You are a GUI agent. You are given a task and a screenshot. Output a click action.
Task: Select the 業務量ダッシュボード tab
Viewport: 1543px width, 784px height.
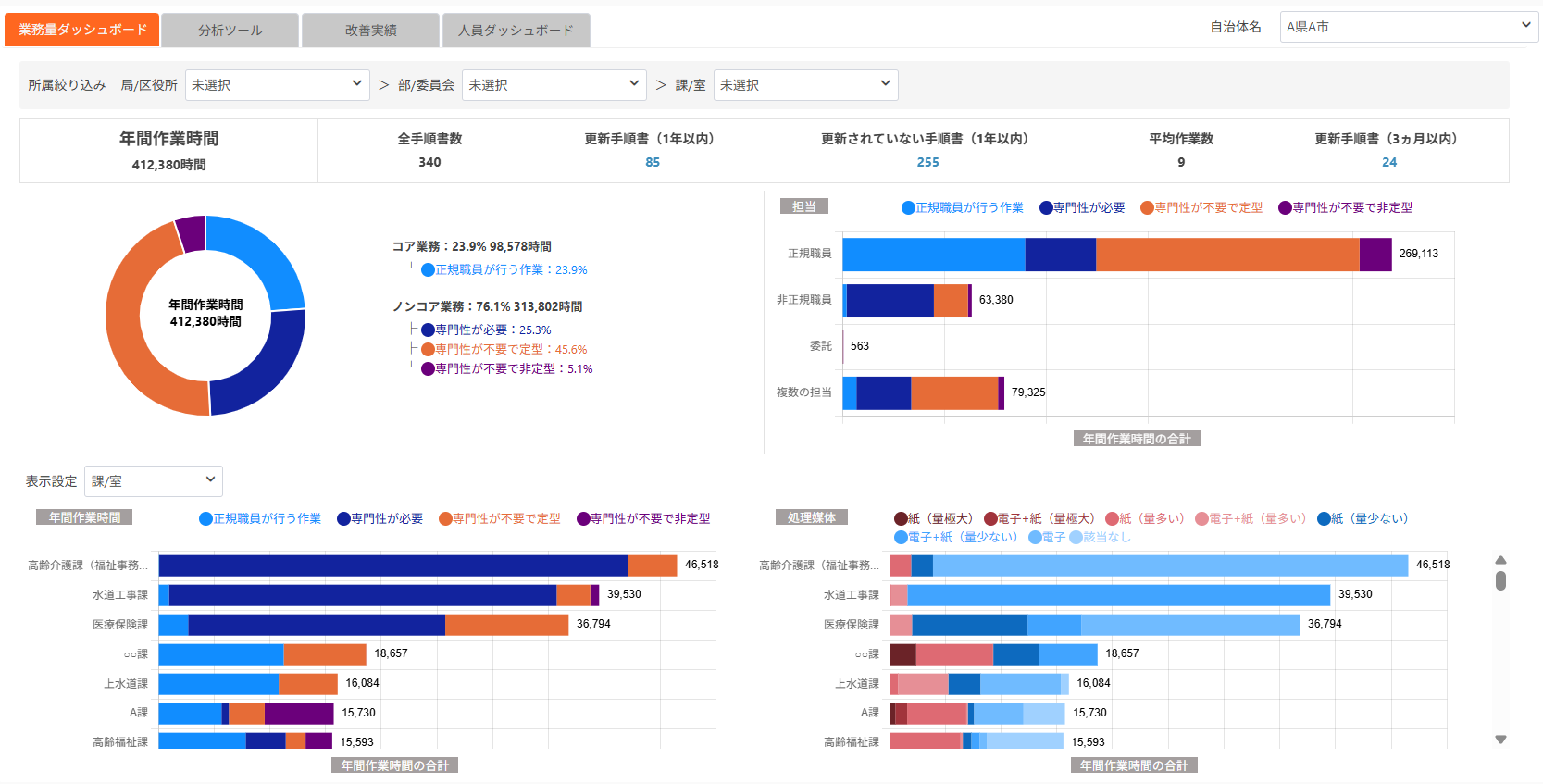(82, 30)
